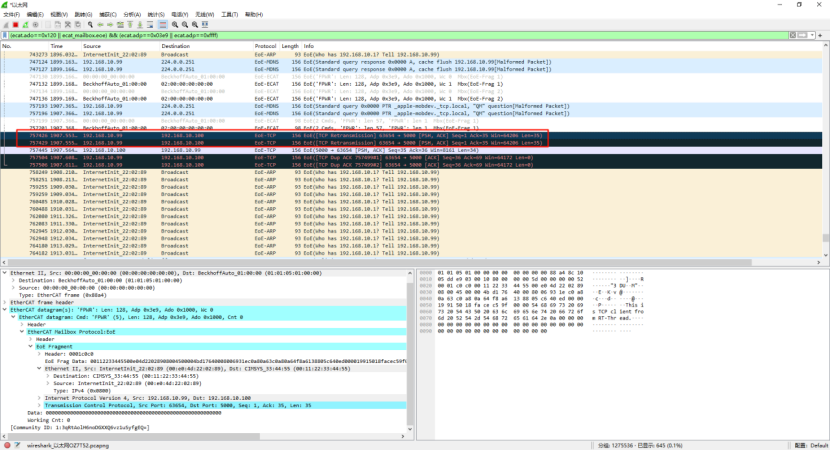Sort by the Destination column header

(x=206, y=46)
